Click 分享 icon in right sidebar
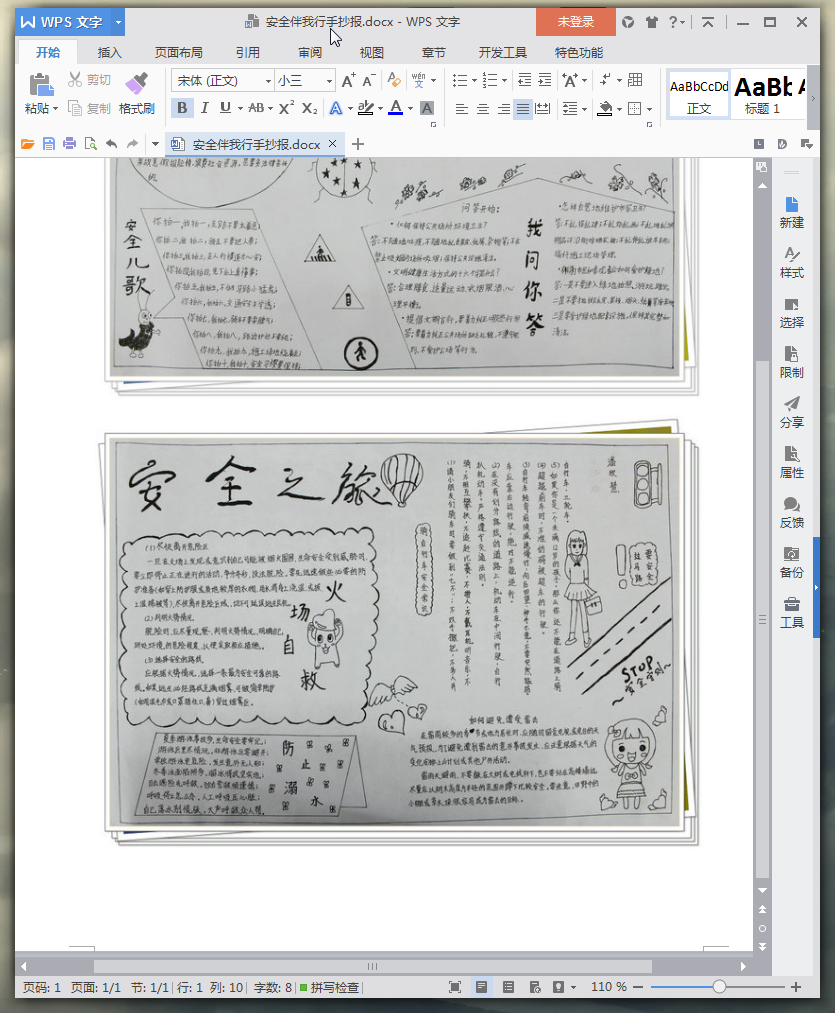The height and width of the screenshot is (1013, 835). [x=792, y=412]
